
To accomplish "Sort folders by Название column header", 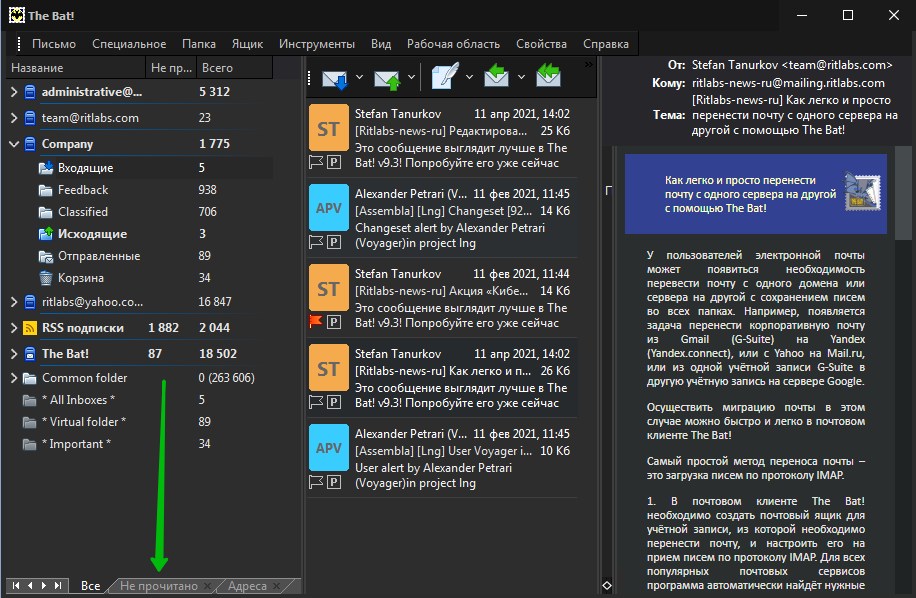I will coord(76,68).
